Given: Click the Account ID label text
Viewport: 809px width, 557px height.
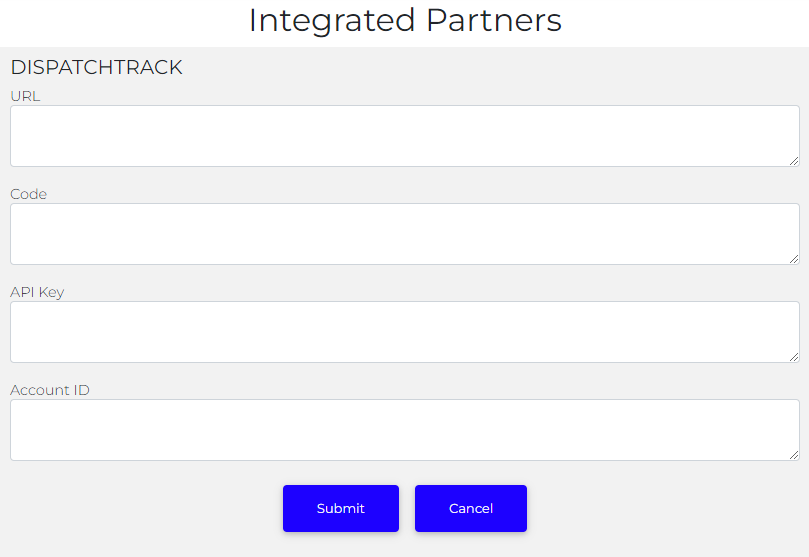Looking at the screenshot, I should 50,390.
